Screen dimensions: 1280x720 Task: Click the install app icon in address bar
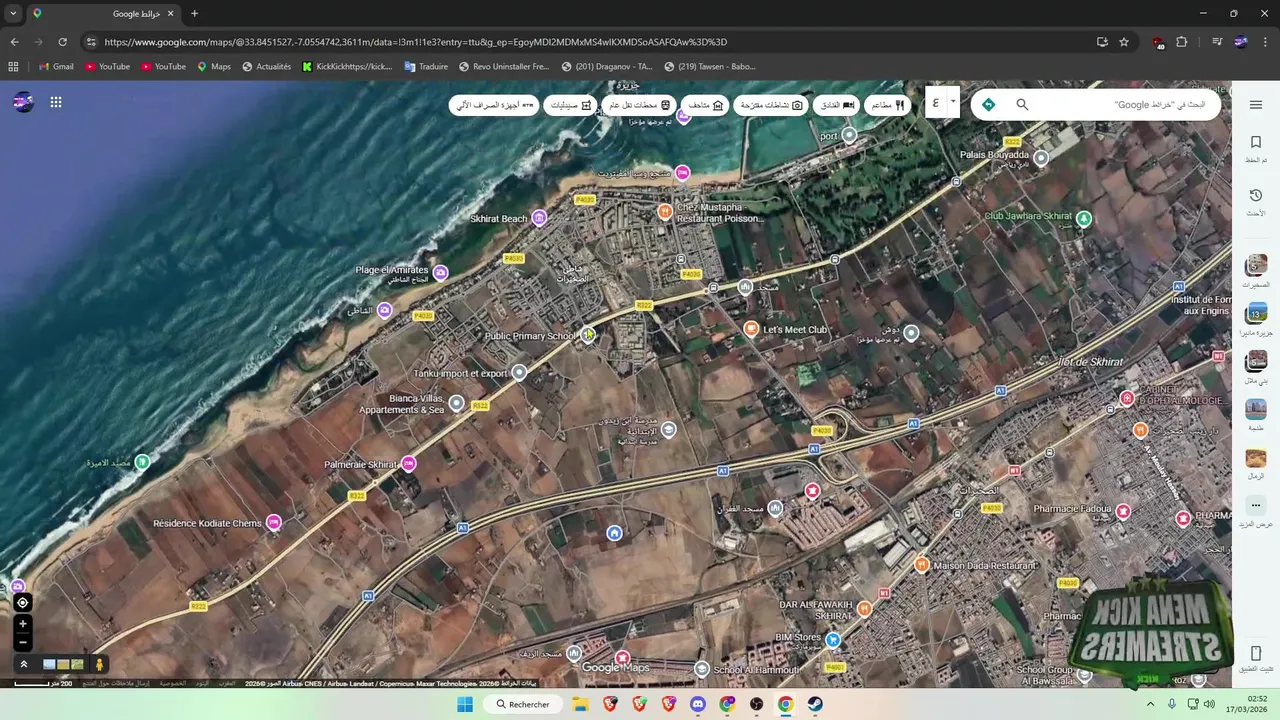(x=1102, y=42)
